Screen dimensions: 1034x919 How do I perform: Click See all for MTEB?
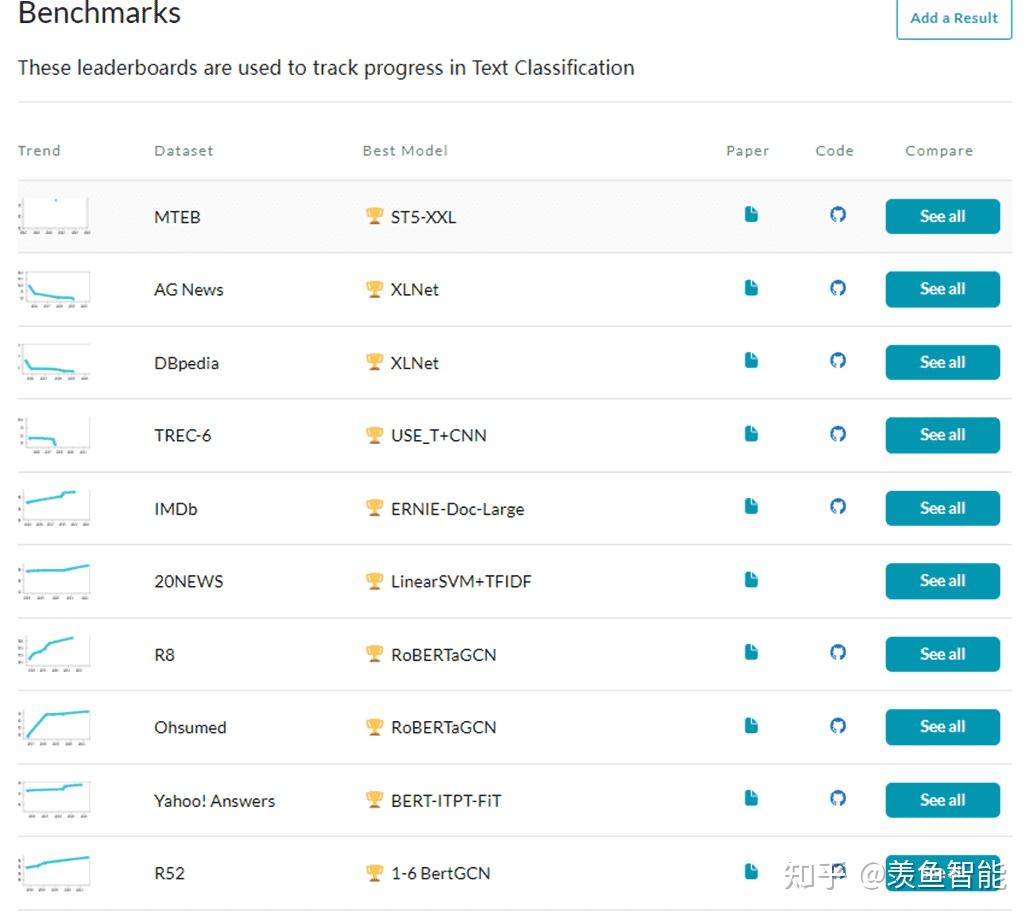coord(942,216)
